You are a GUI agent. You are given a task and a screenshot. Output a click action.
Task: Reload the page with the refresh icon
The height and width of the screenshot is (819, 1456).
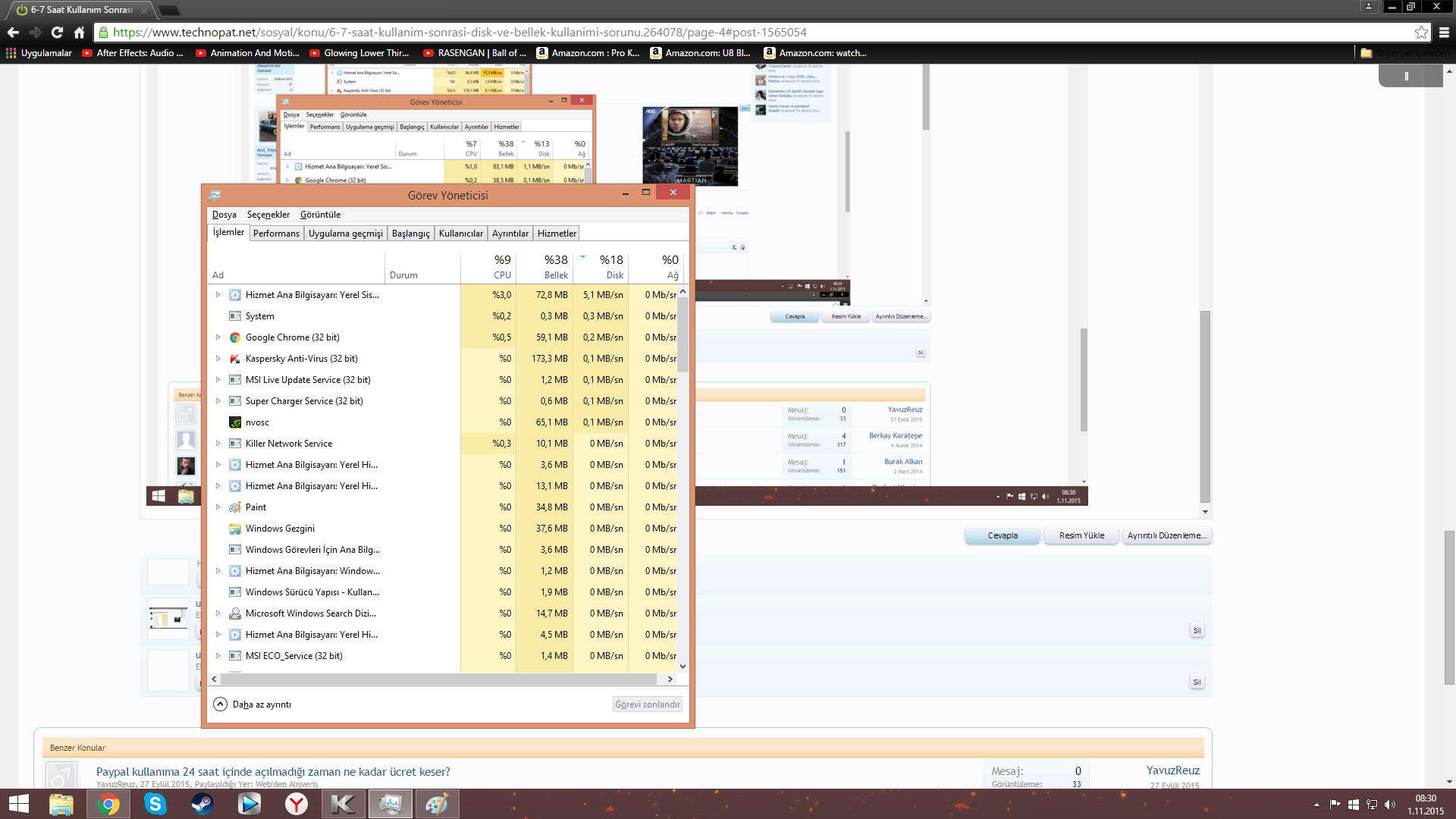pos(57,33)
